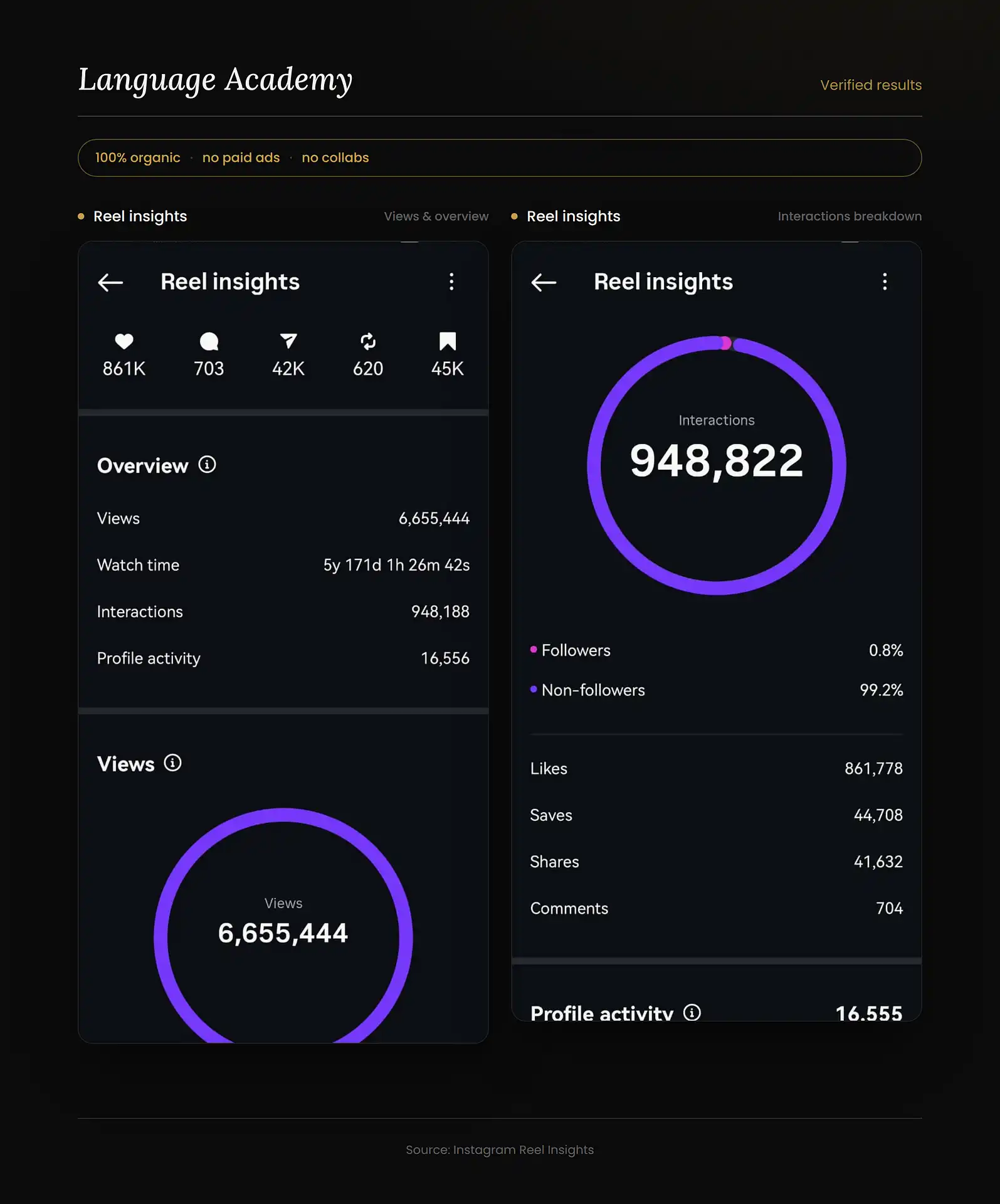1000x1204 pixels.
Task: Open the three-dot menu in the Interactions breakdown panel
Action: 885,282
